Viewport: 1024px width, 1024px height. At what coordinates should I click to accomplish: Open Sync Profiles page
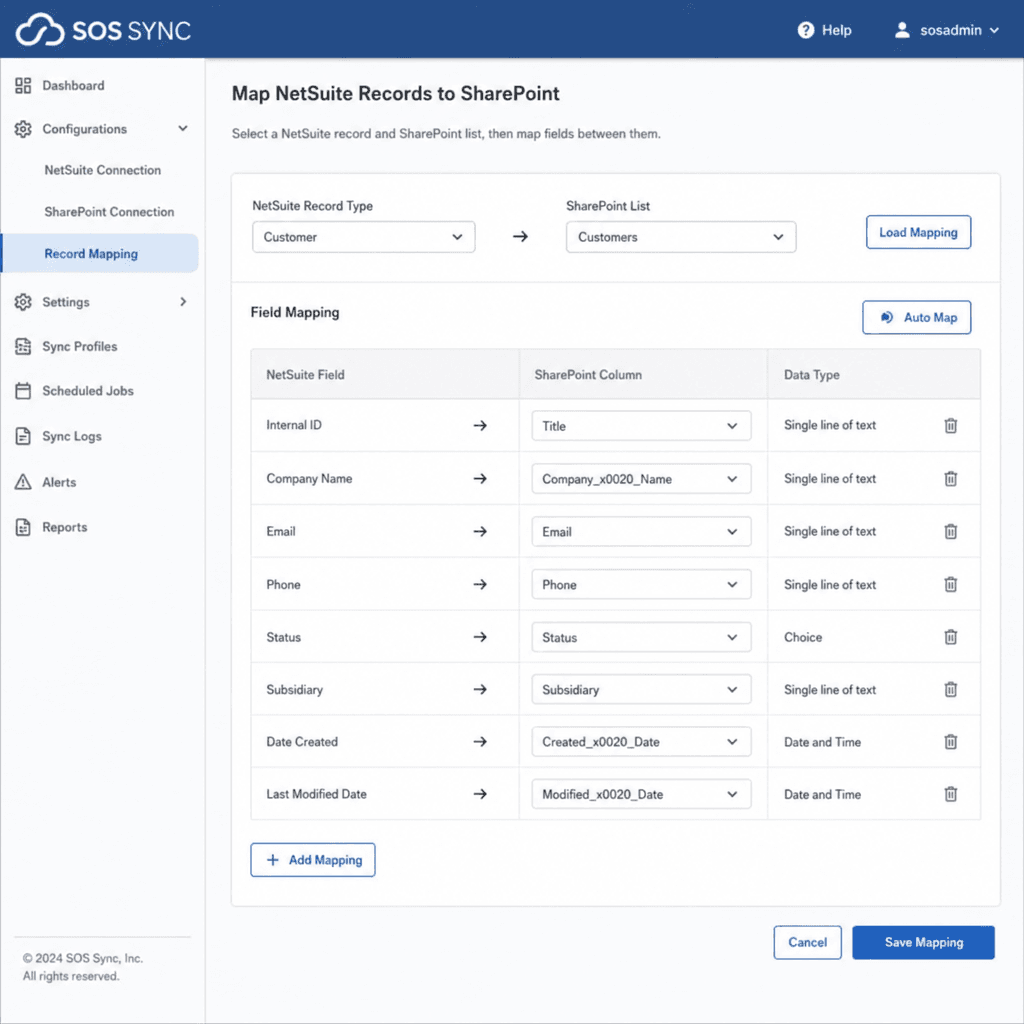(x=80, y=346)
